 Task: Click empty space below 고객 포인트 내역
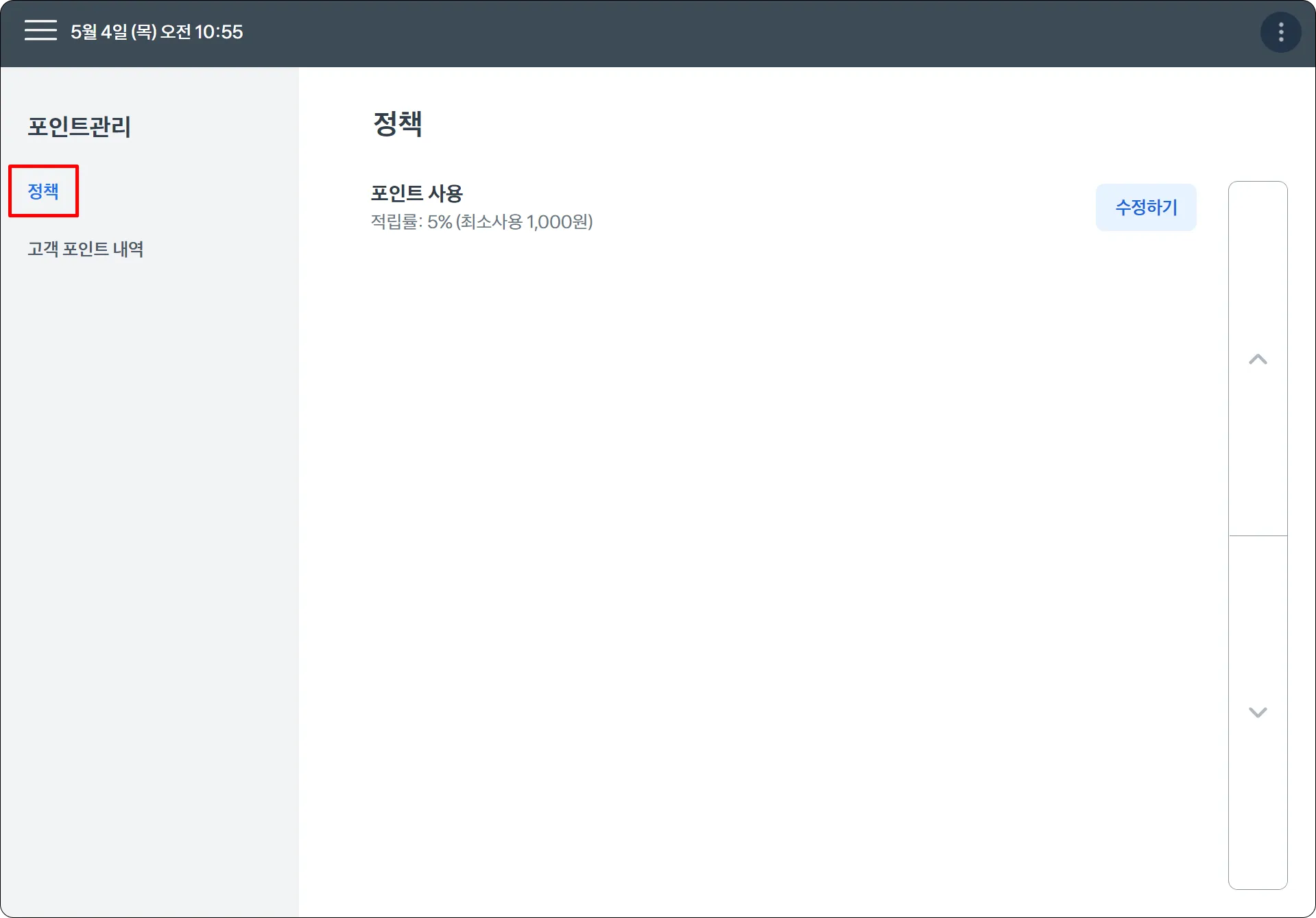(149, 548)
